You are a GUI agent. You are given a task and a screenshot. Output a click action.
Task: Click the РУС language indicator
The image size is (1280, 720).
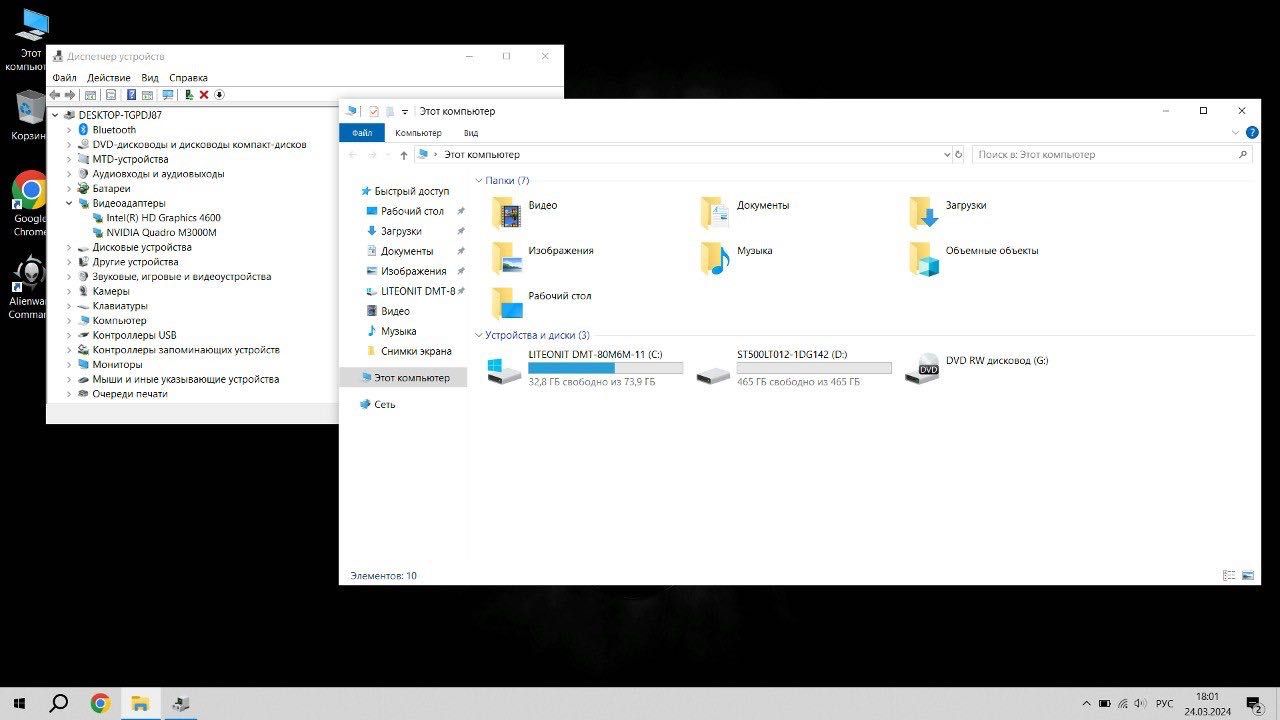coord(1165,704)
